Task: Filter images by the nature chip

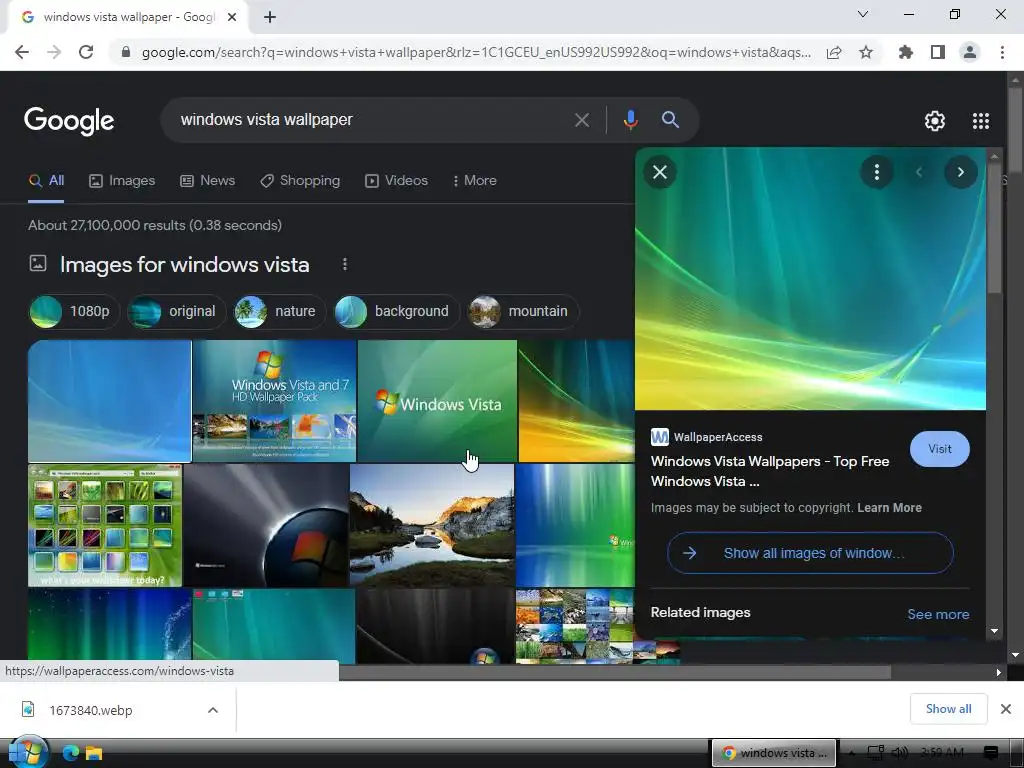Action: (280, 312)
